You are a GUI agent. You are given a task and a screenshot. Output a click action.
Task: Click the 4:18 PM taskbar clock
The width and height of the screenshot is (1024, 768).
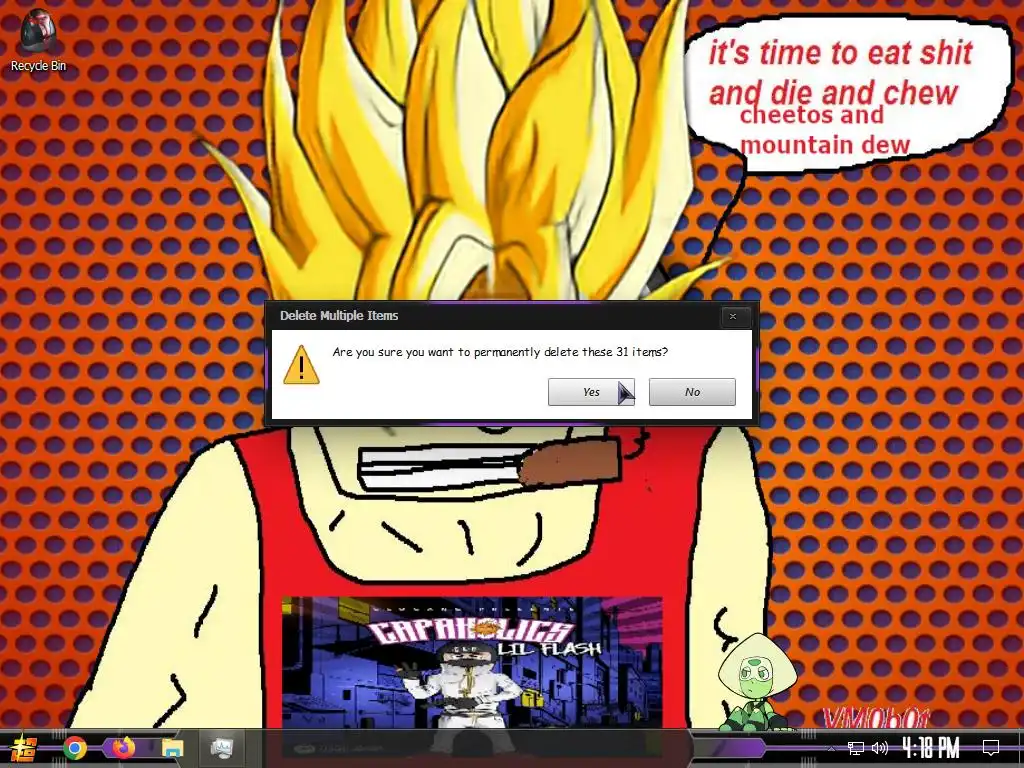[931, 747]
